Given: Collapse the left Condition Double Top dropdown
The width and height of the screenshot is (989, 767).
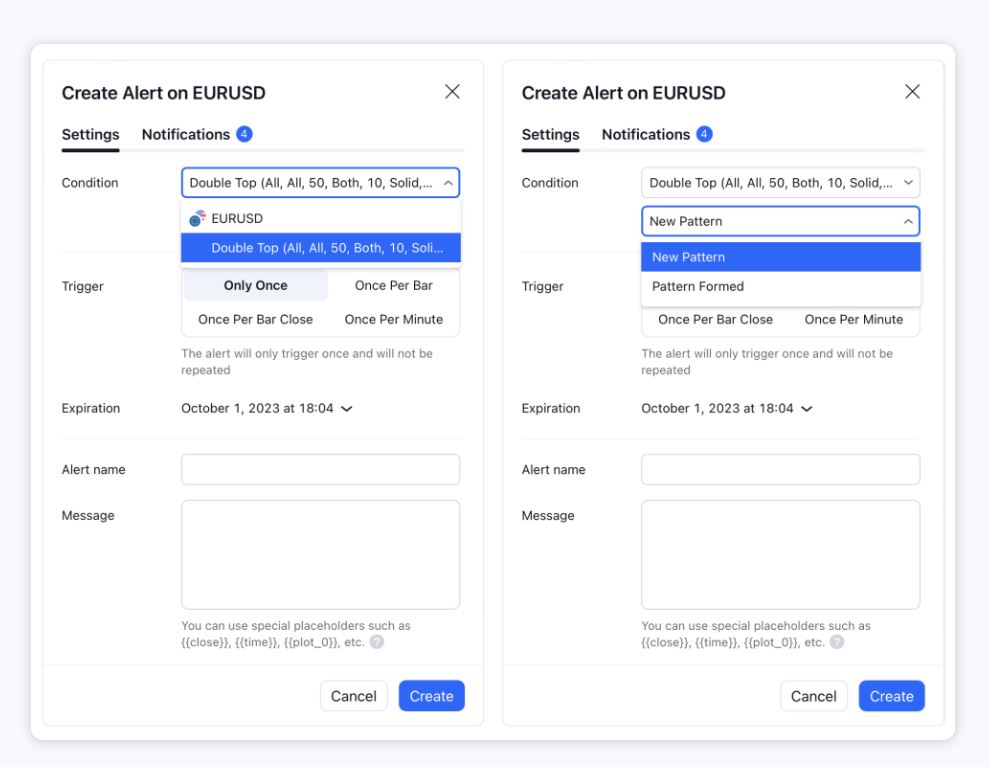Looking at the screenshot, I should click(320, 183).
